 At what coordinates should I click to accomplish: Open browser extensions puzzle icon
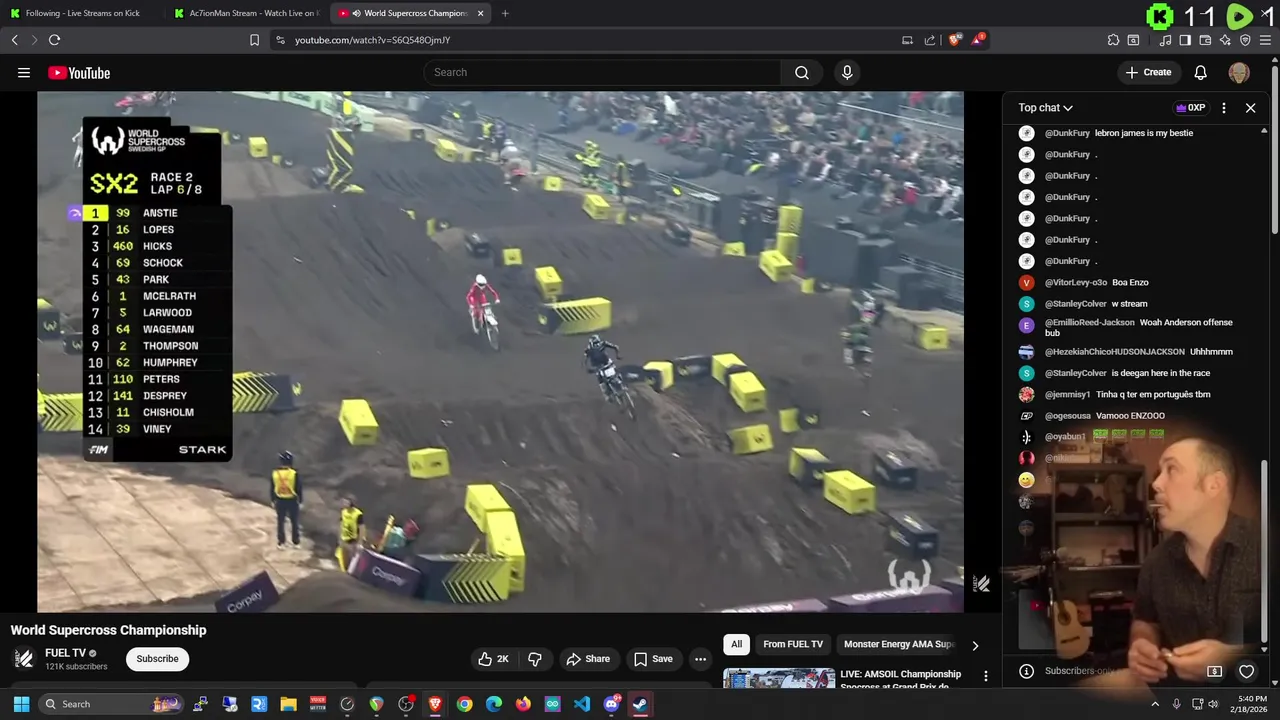1113,40
